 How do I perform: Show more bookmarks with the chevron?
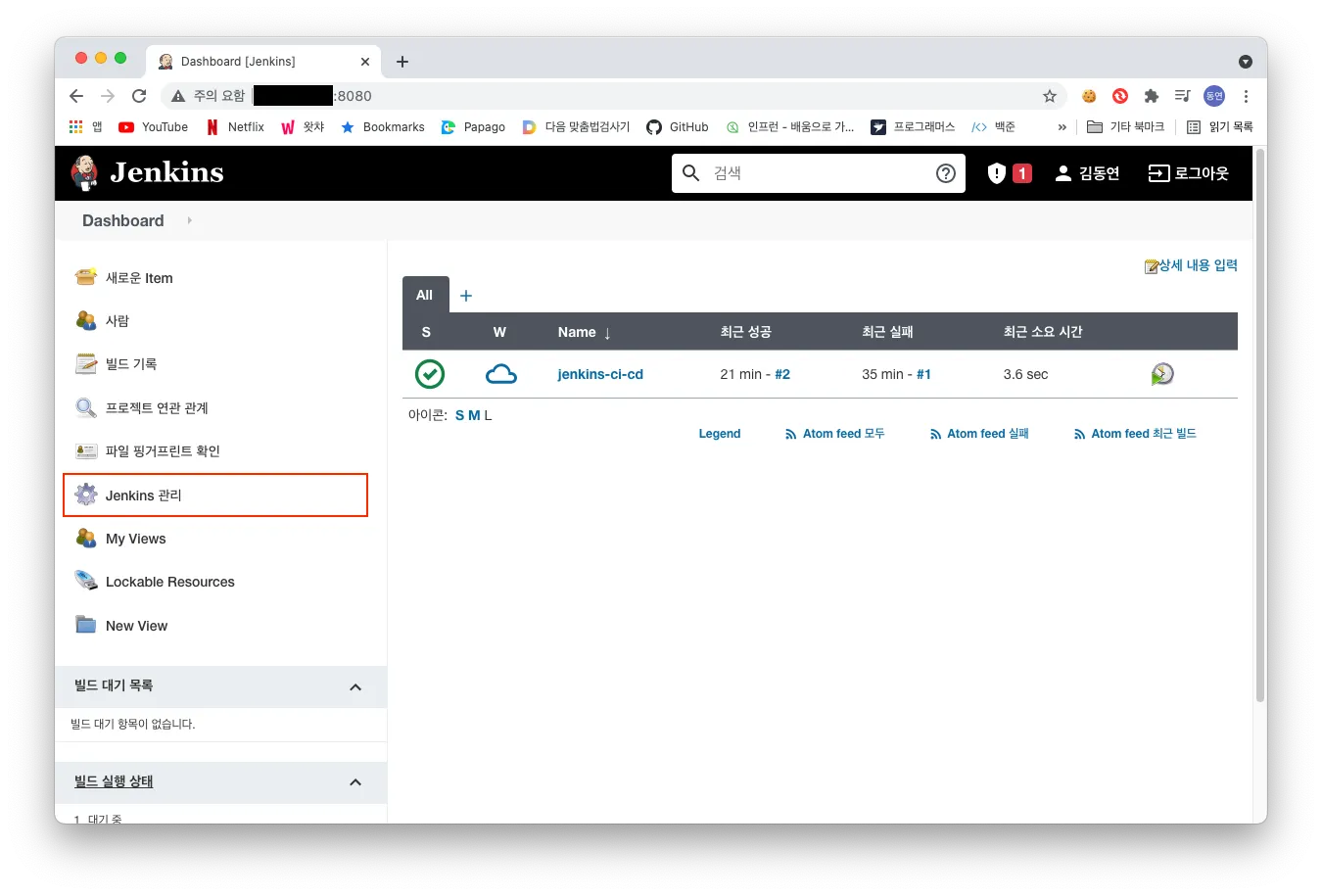(1062, 127)
